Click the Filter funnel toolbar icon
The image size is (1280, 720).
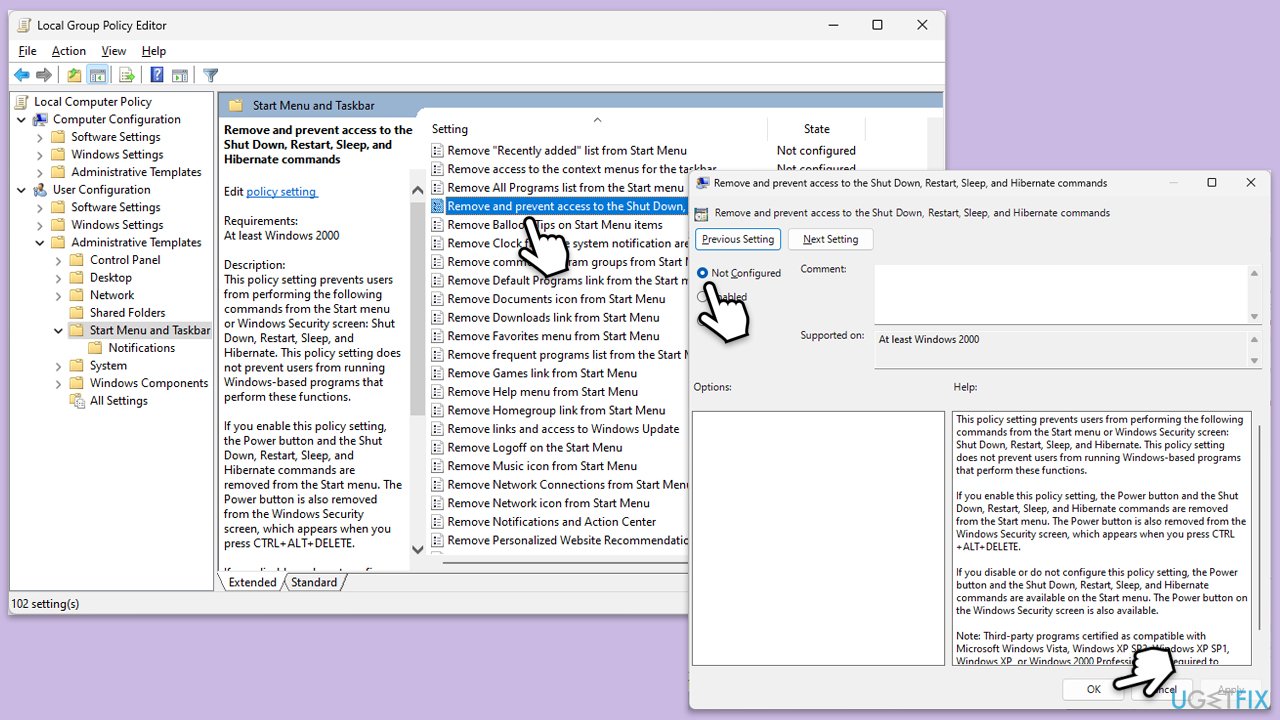(x=210, y=75)
